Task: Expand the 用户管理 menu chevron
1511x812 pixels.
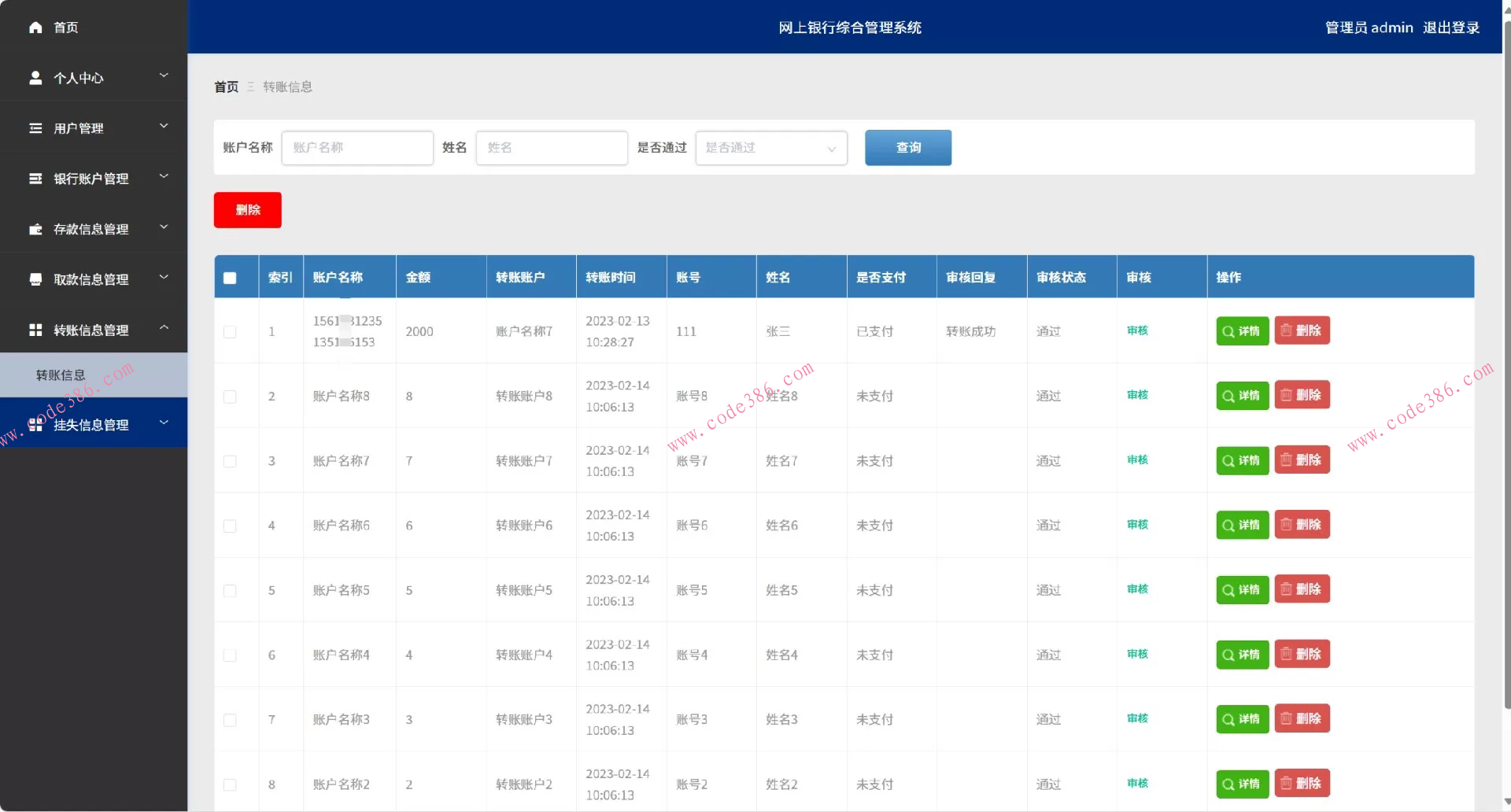Action: pos(164,126)
